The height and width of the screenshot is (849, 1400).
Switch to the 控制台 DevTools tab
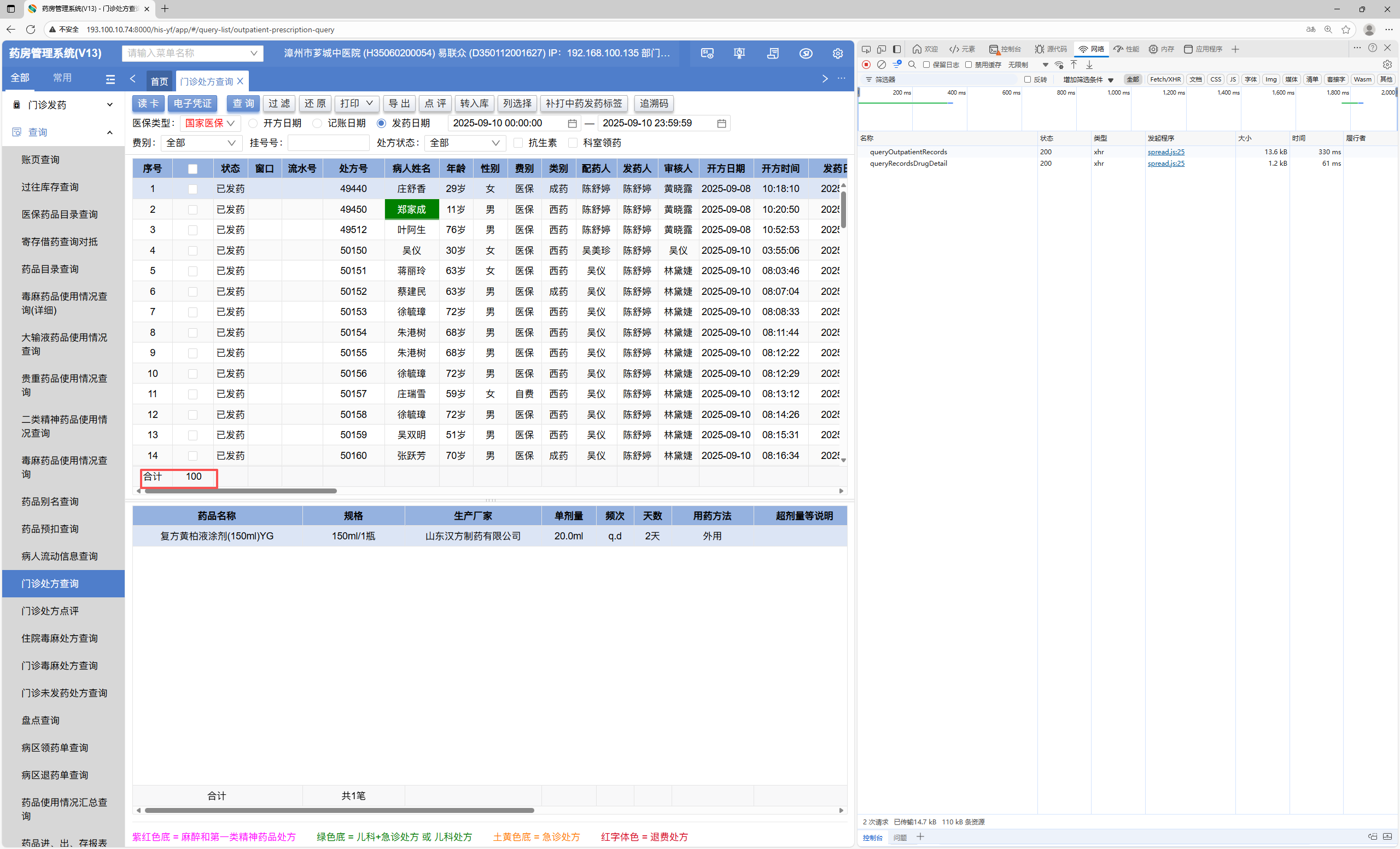click(x=1005, y=49)
